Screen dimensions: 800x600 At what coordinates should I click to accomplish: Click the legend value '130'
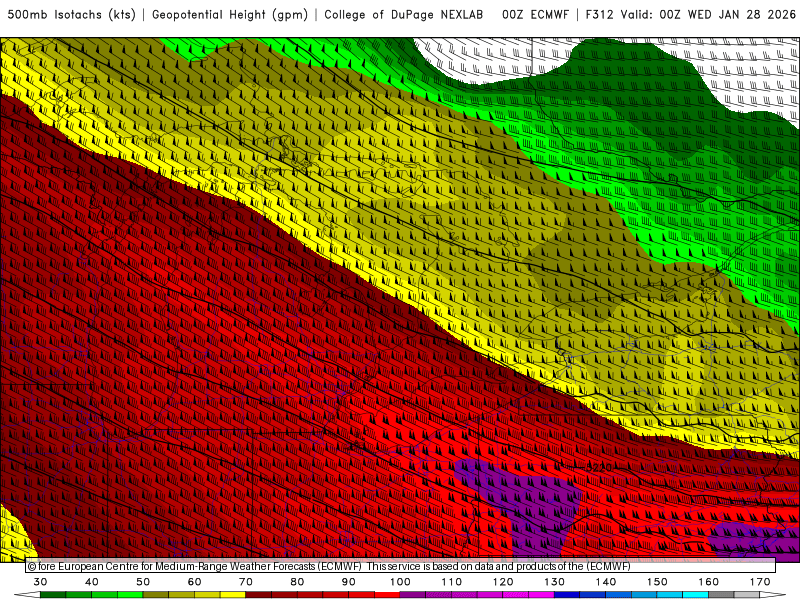tap(555, 582)
